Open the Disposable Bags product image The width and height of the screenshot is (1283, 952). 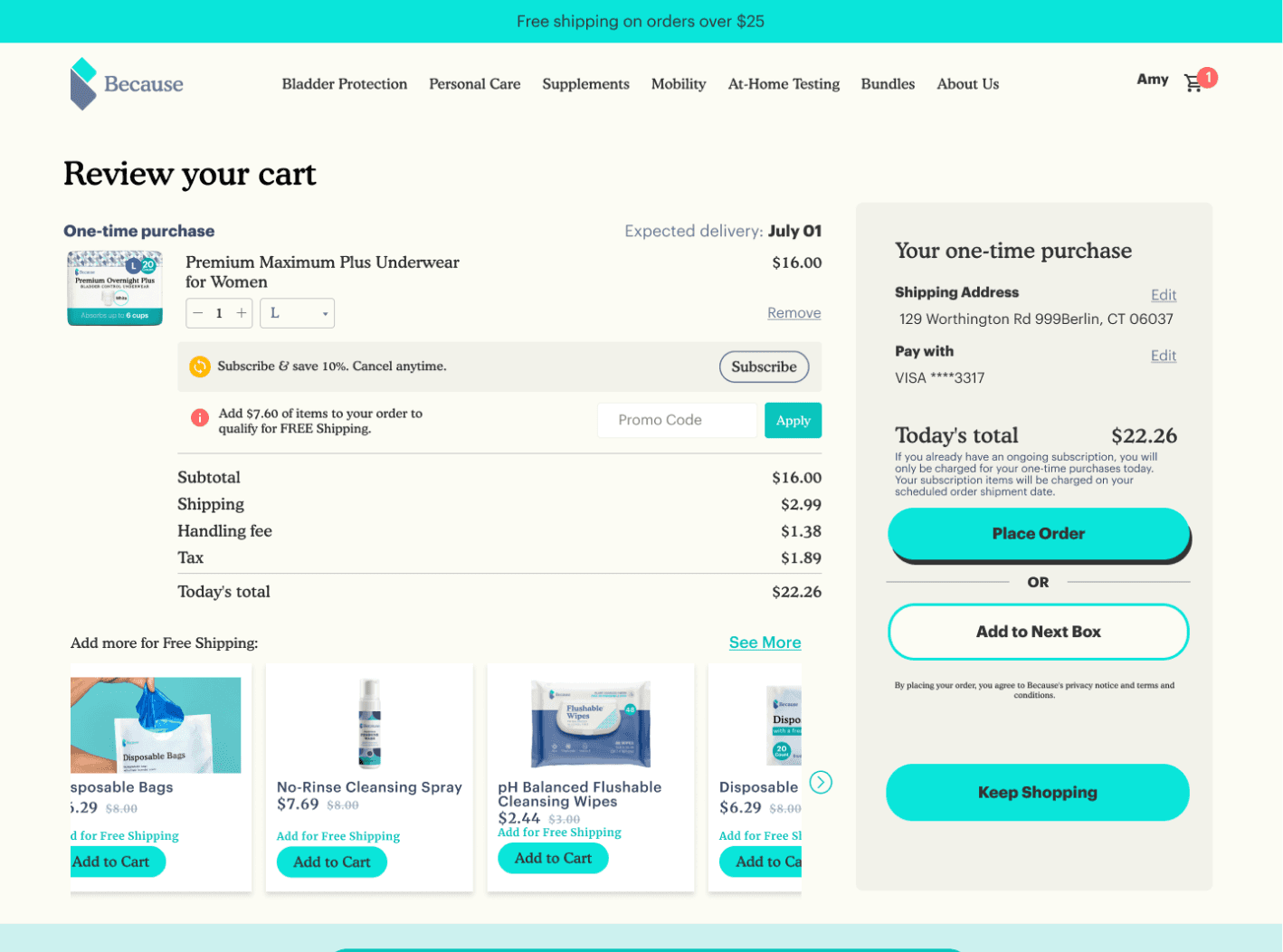click(156, 725)
